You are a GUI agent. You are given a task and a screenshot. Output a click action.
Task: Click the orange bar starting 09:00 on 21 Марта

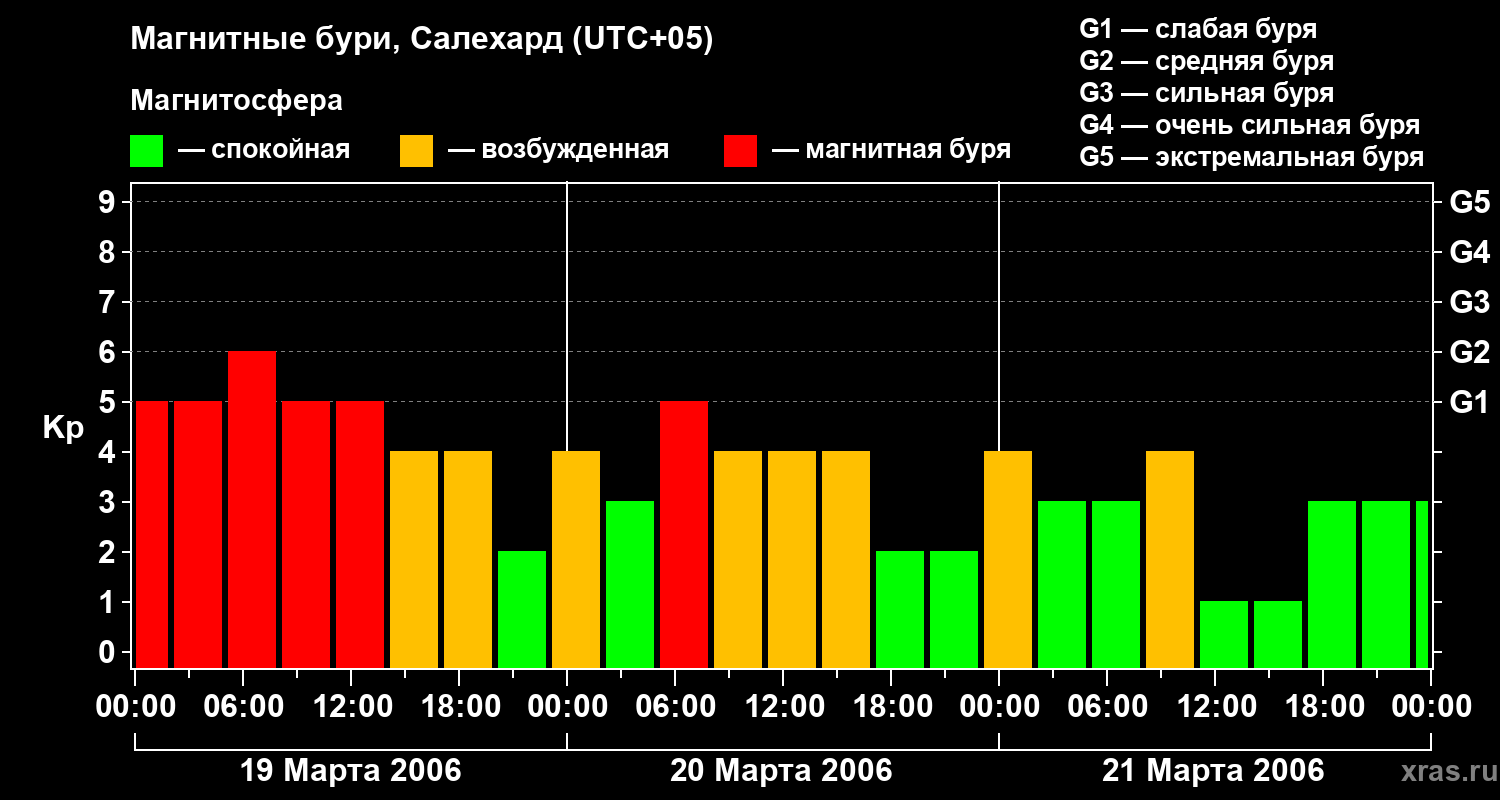[x=1170, y=560]
